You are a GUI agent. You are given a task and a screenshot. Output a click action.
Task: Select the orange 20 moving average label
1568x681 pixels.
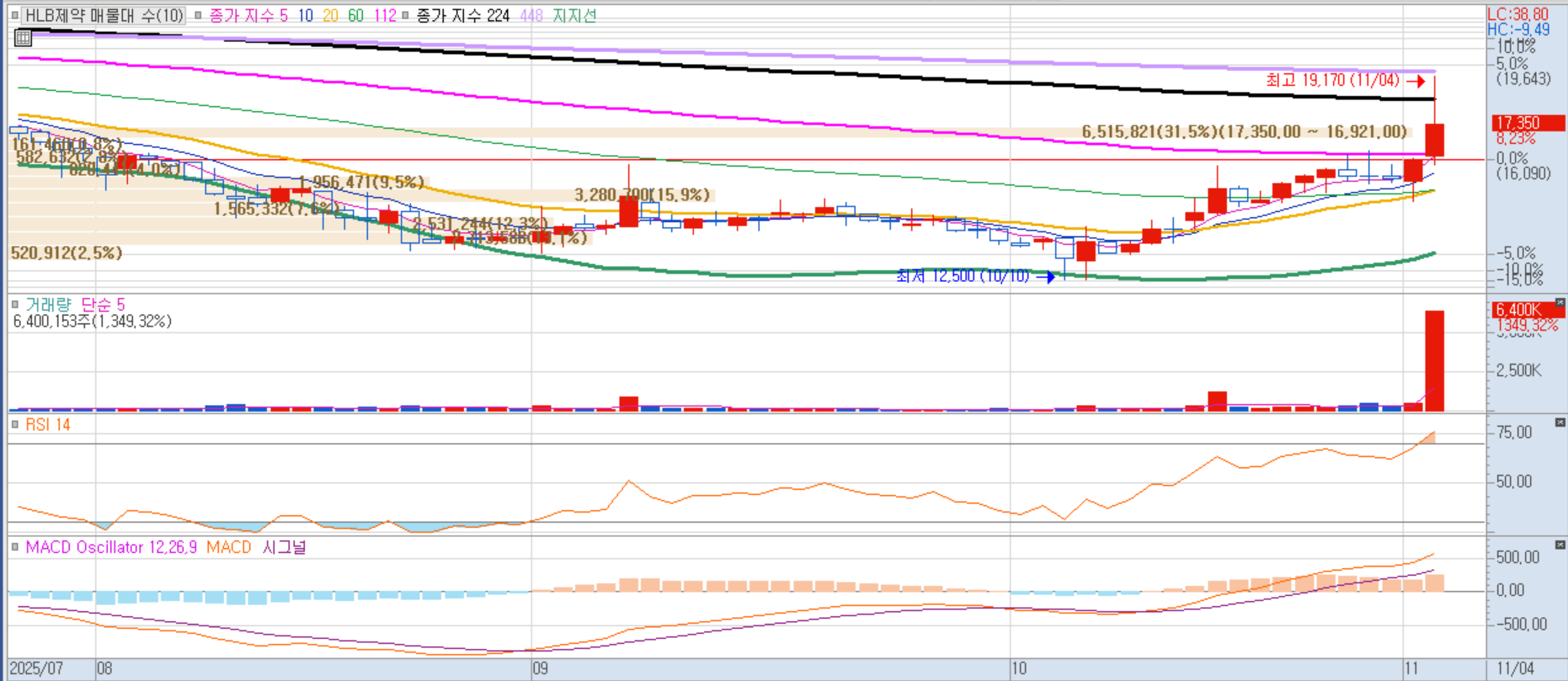tap(331, 15)
